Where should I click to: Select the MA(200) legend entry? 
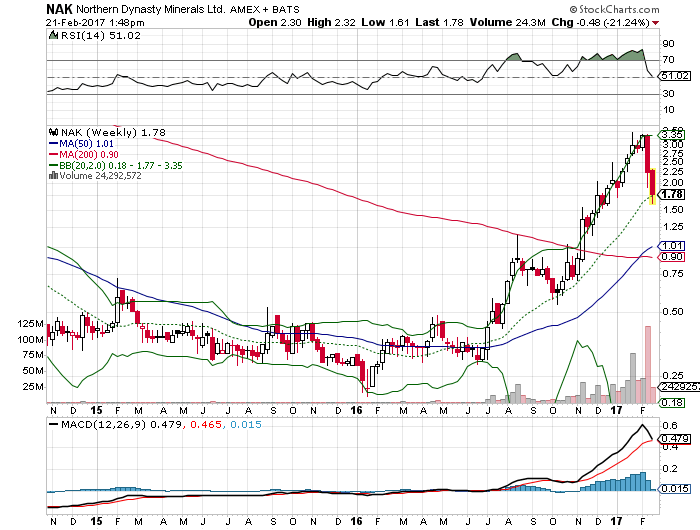click(84, 154)
